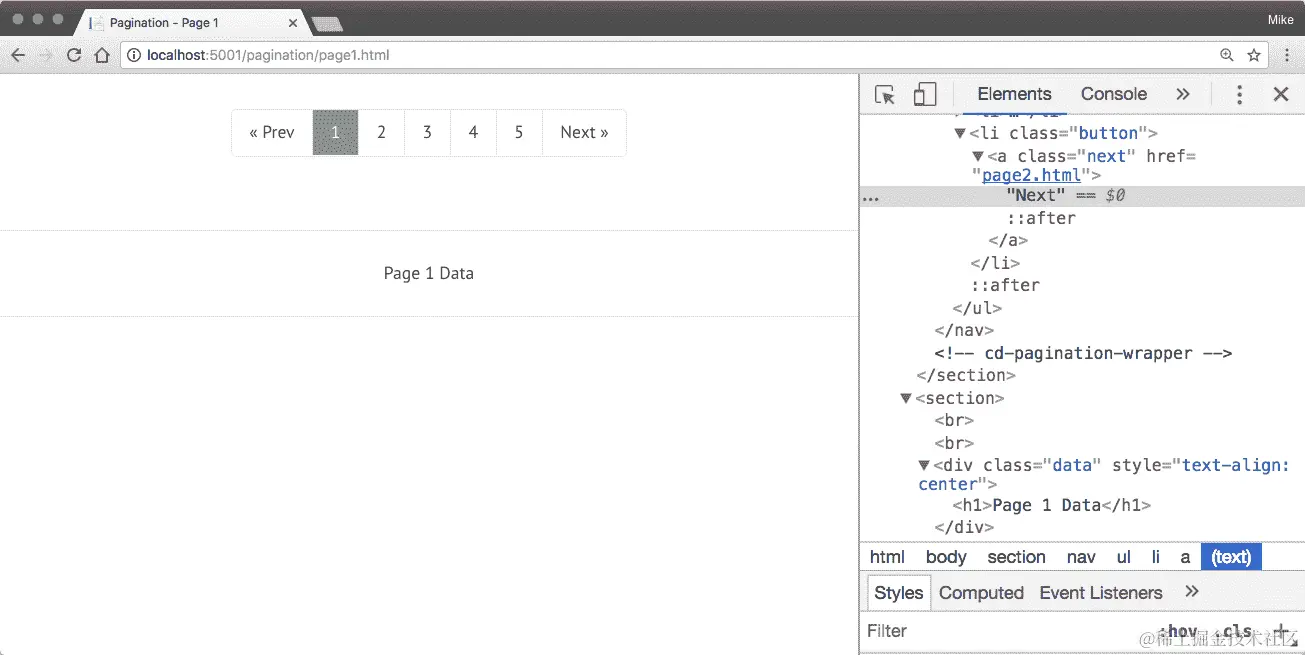Collapse the a class="next" node
This screenshot has width=1305, height=655.
pyautogui.click(x=978, y=156)
